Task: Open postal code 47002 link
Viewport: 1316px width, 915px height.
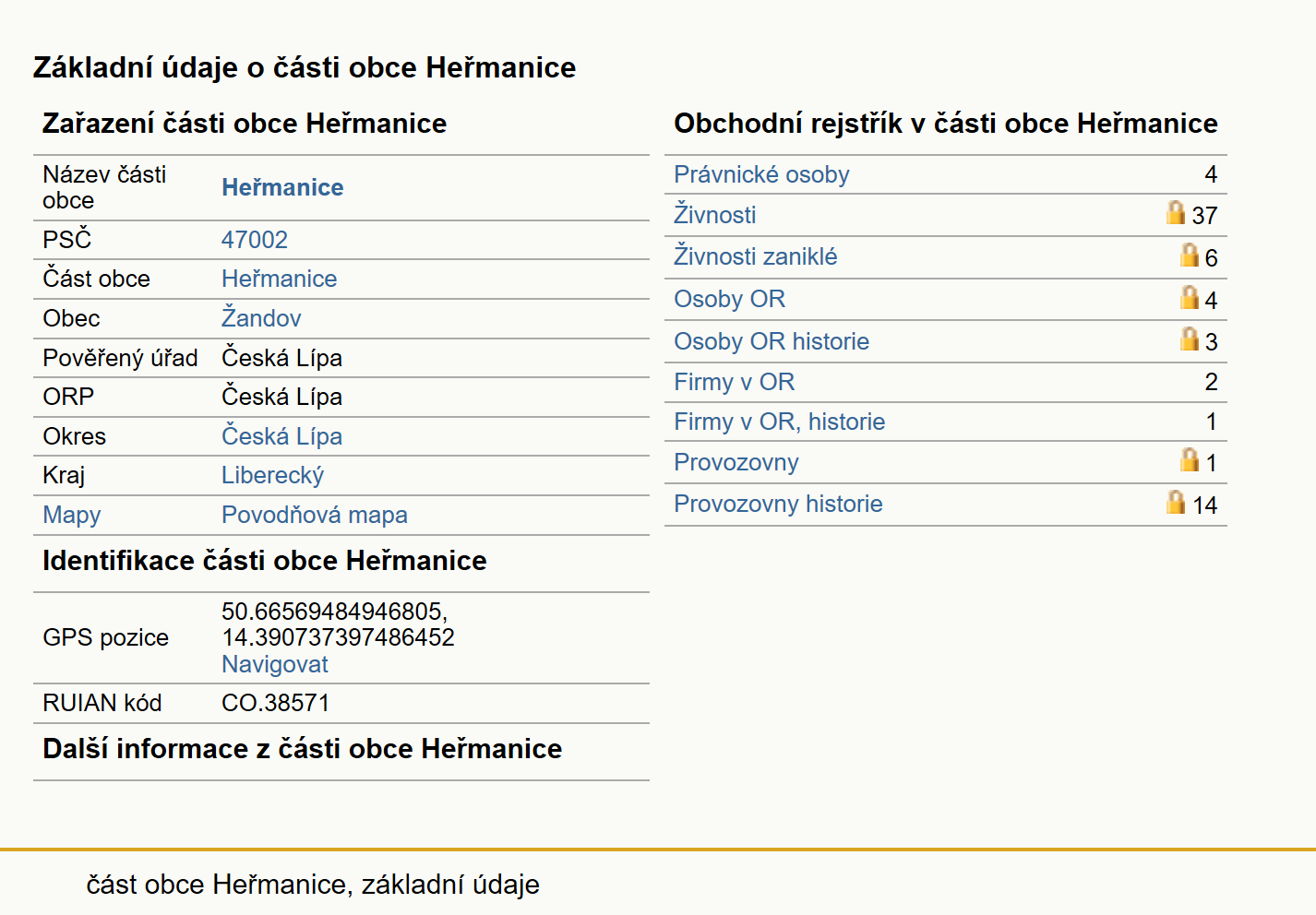Action: pyautogui.click(x=255, y=240)
